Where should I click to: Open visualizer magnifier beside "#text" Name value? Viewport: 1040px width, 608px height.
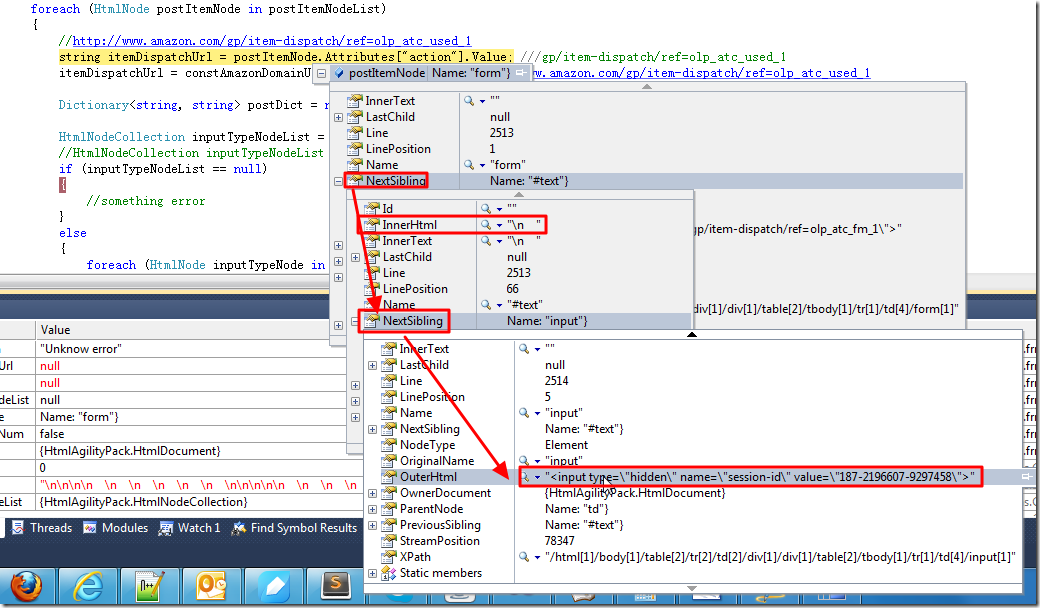486,305
